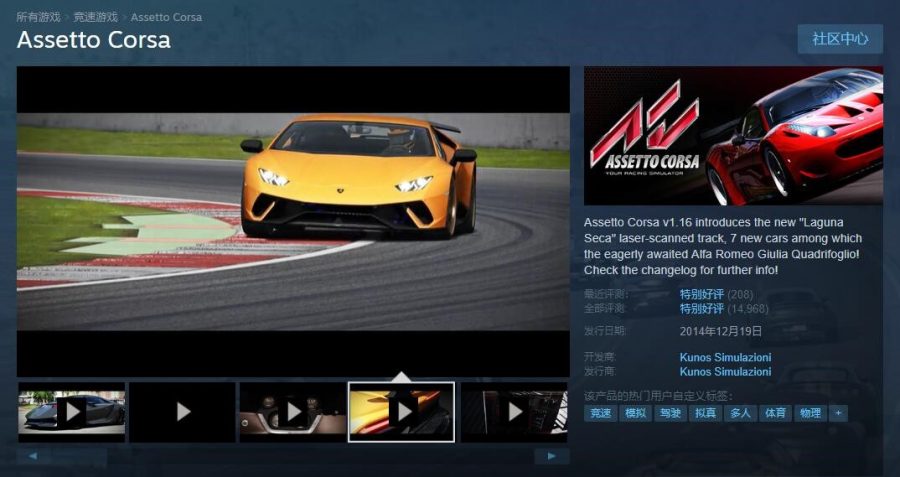Play the fifth partially visible video thumbnail

(x=514, y=412)
